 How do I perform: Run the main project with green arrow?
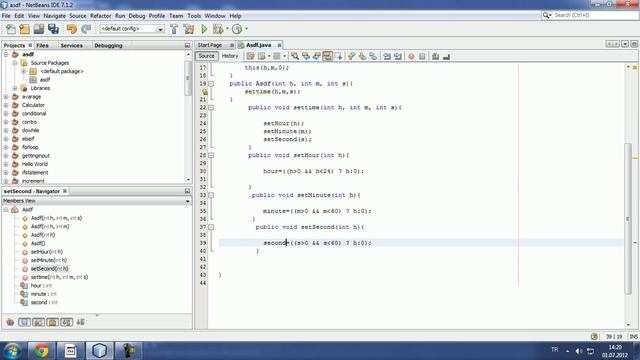pyautogui.click(x=204, y=29)
